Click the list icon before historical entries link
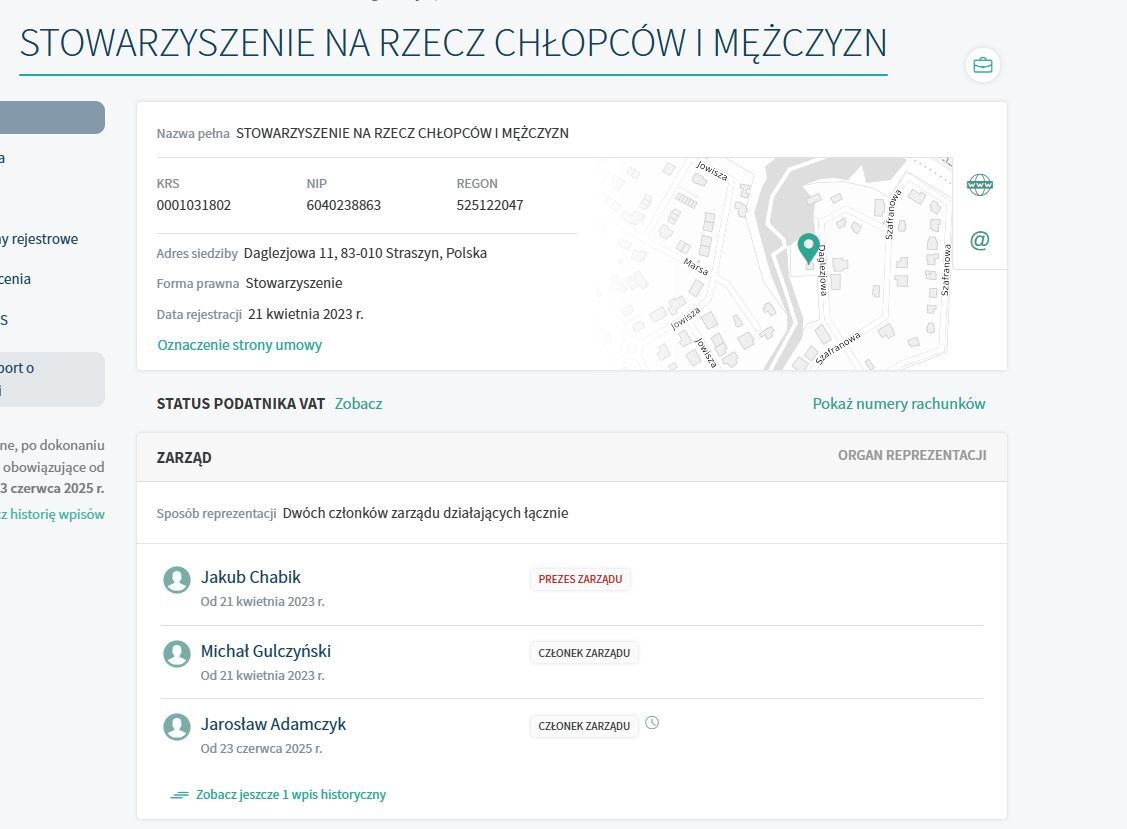 pos(180,795)
